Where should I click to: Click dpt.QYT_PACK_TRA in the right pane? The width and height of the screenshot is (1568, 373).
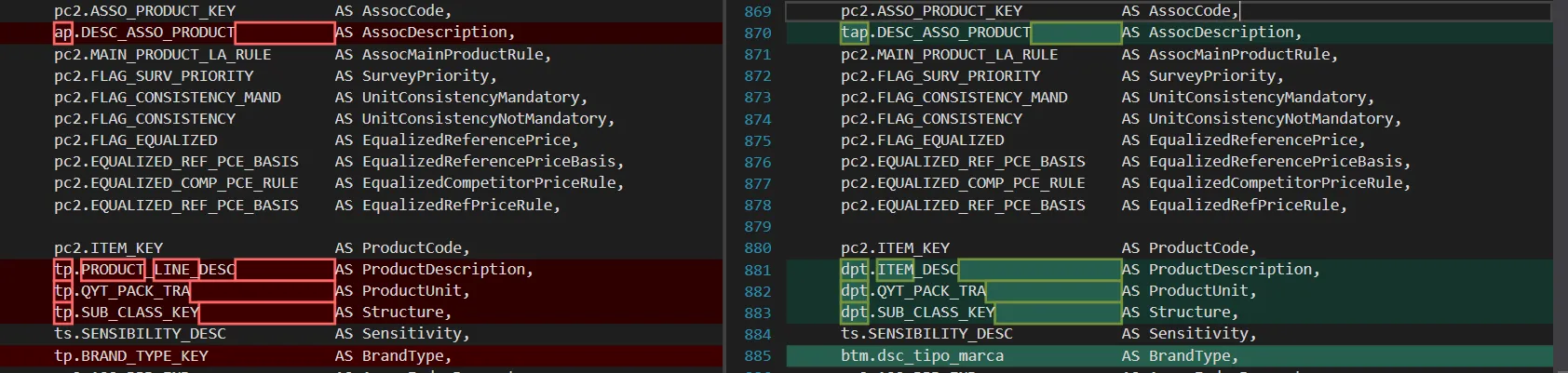pos(913,291)
